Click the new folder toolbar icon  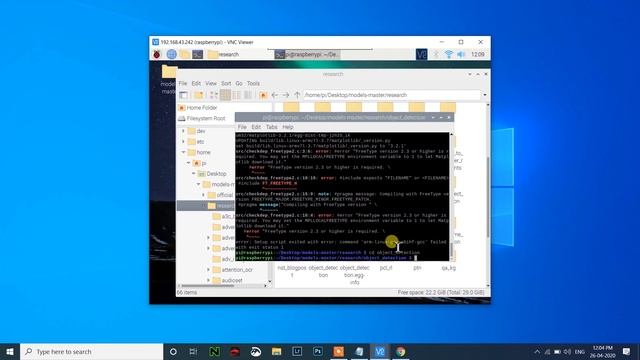(x=199, y=95)
